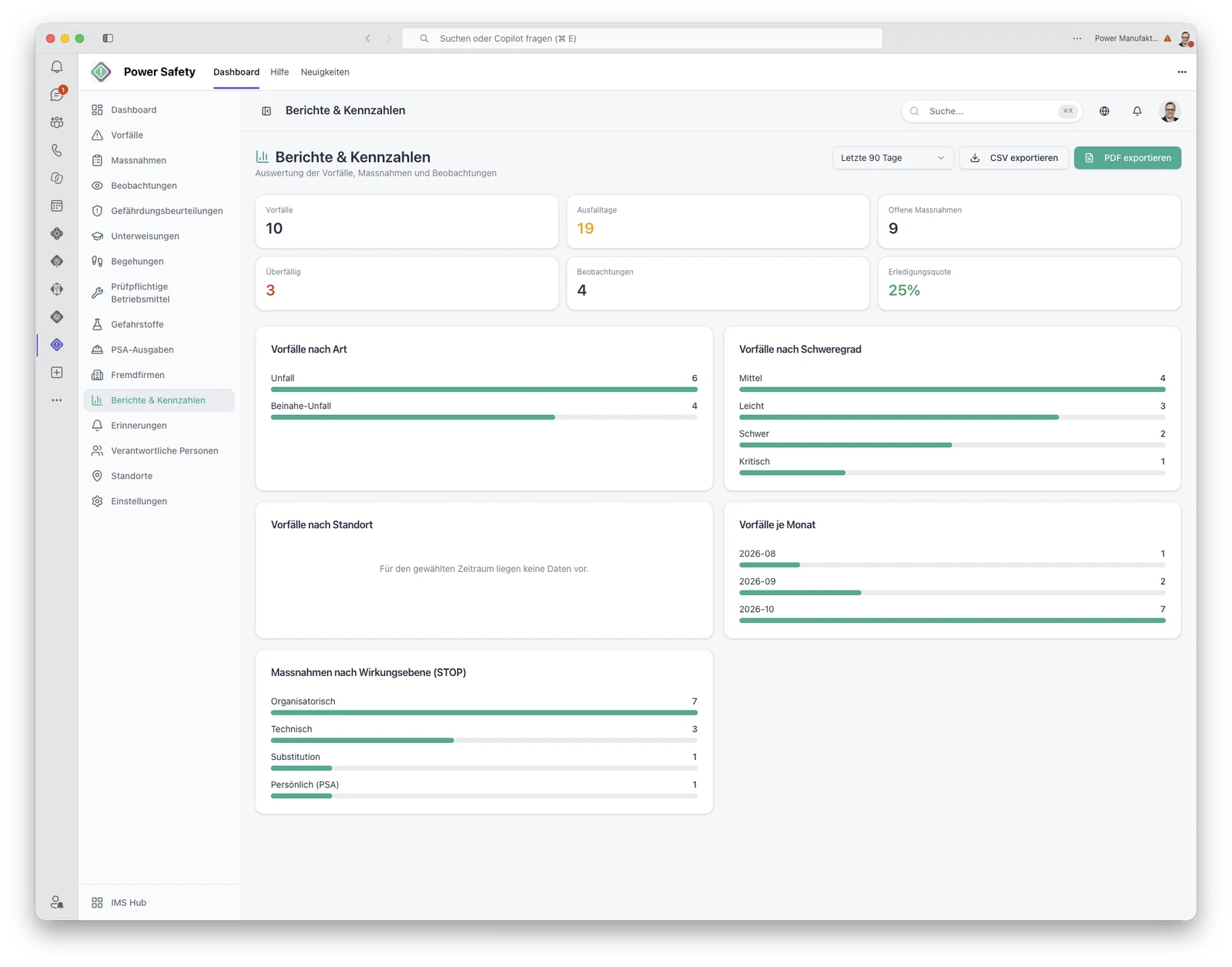The image size is (1232, 967).
Task: Click PDF exportieren button
Action: click(x=1127, y=158)
